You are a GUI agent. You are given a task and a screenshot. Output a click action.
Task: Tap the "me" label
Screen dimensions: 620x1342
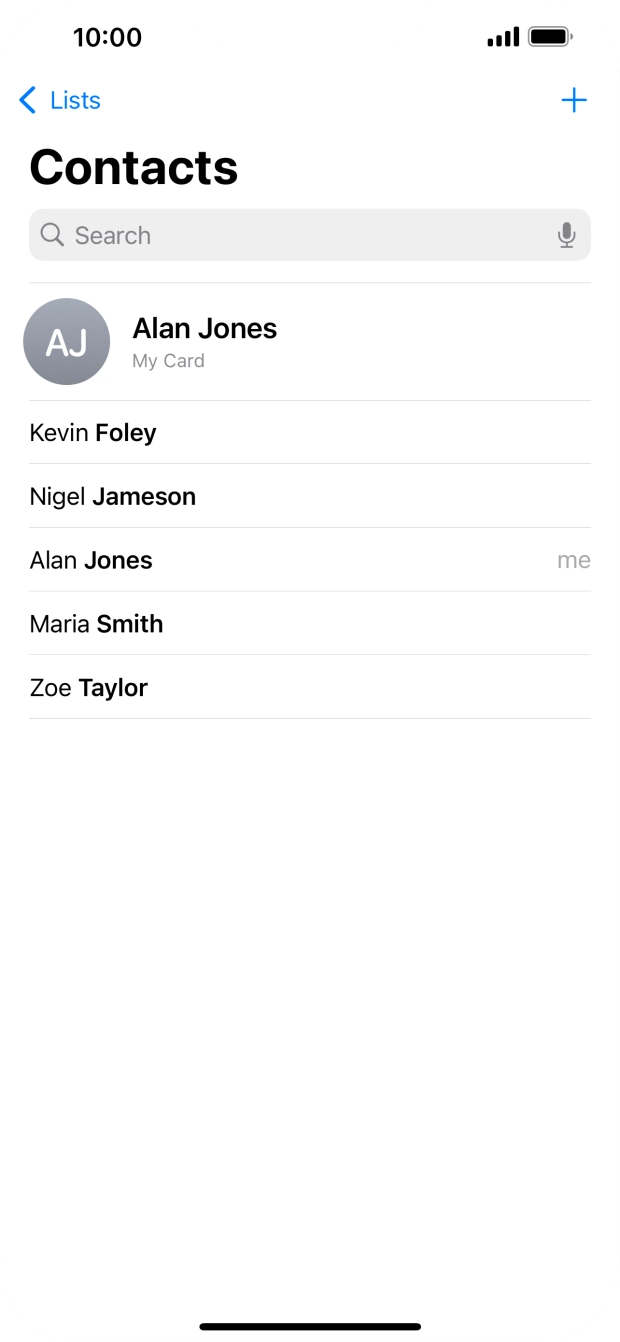click(573, 560)
